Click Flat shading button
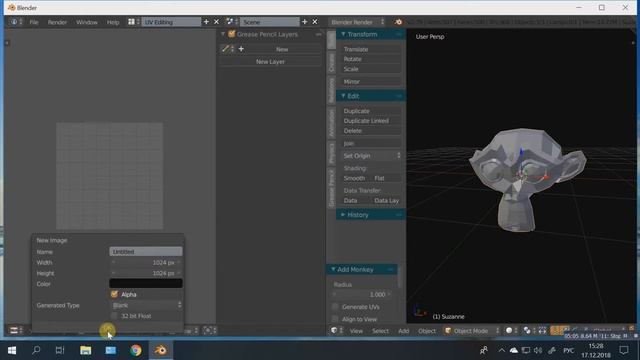The image size is (640, 360). tap(387, 178)
